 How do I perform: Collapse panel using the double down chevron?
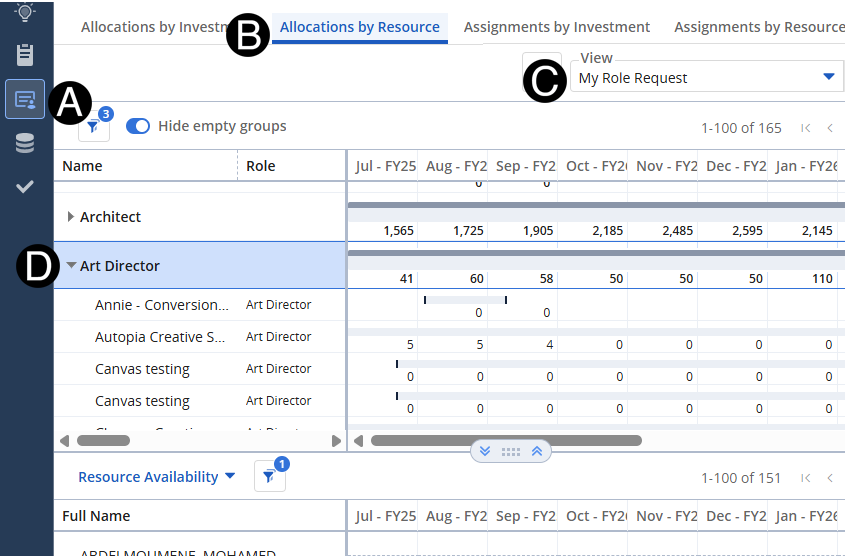[485, 451]
